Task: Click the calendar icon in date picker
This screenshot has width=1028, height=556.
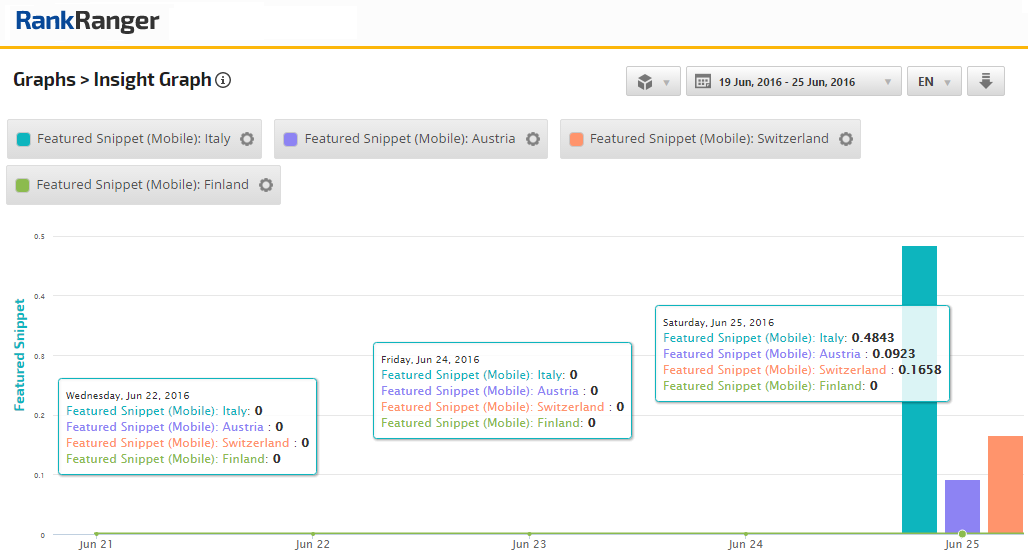Action: (703, 82)
